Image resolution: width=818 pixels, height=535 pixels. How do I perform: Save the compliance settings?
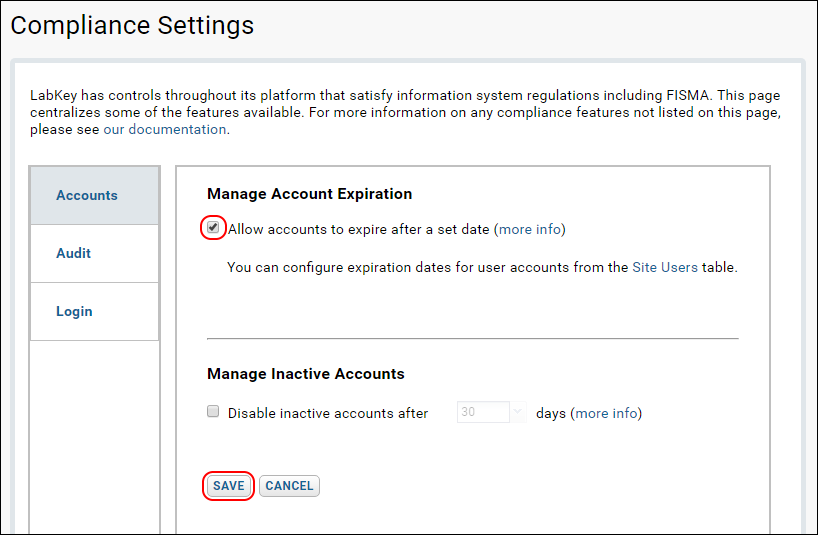[228, 486]
